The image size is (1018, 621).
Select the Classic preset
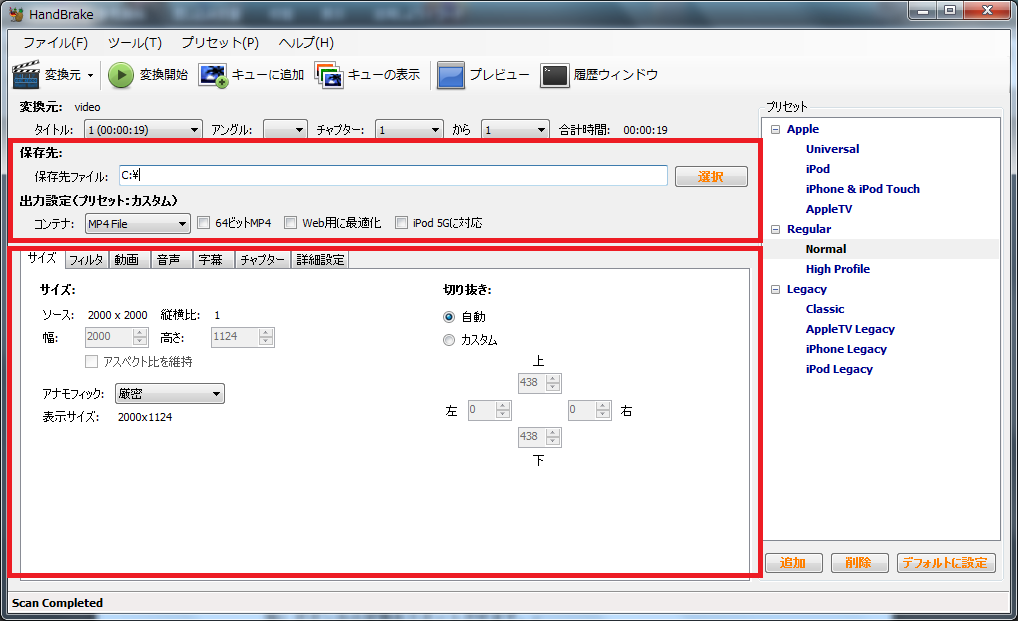click(825, 310)
